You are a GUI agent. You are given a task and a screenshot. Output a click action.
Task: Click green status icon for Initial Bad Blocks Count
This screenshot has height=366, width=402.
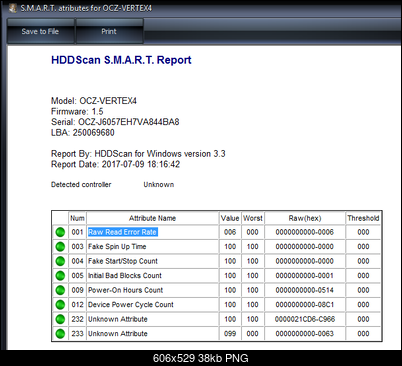[60, 276]
